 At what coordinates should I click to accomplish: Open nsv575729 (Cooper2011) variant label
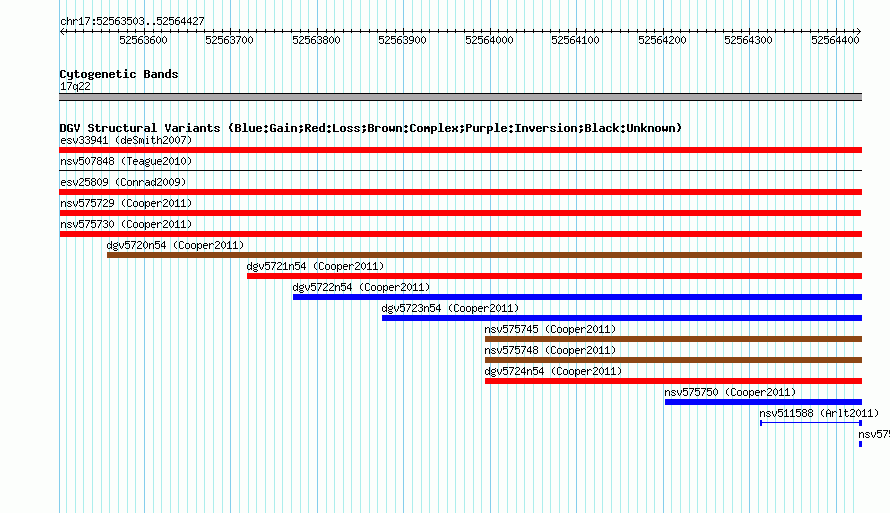click(126, 203)
